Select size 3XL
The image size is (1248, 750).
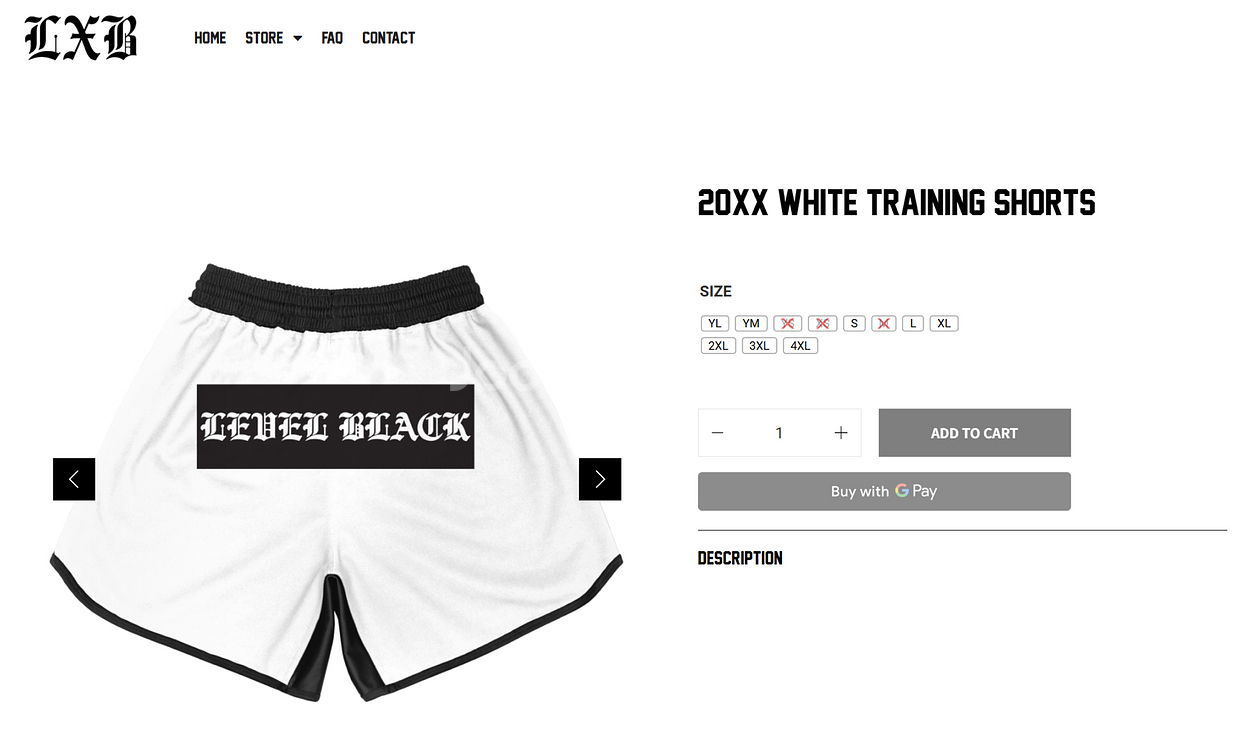coord(759,346)
